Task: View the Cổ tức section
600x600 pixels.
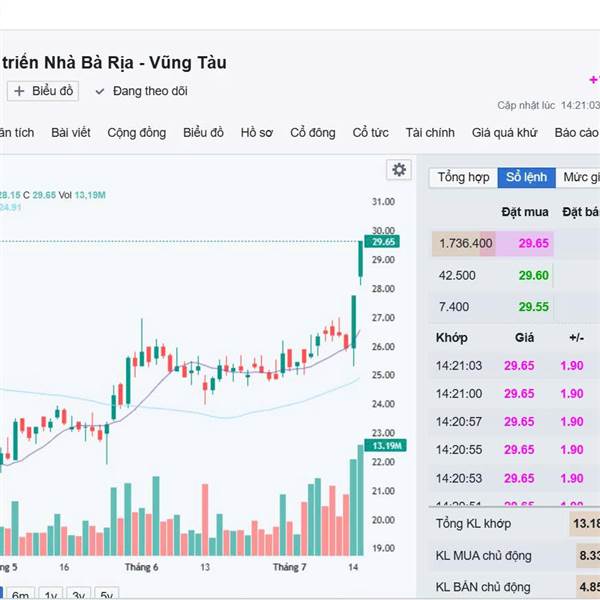Action: [x=370, y=133]
